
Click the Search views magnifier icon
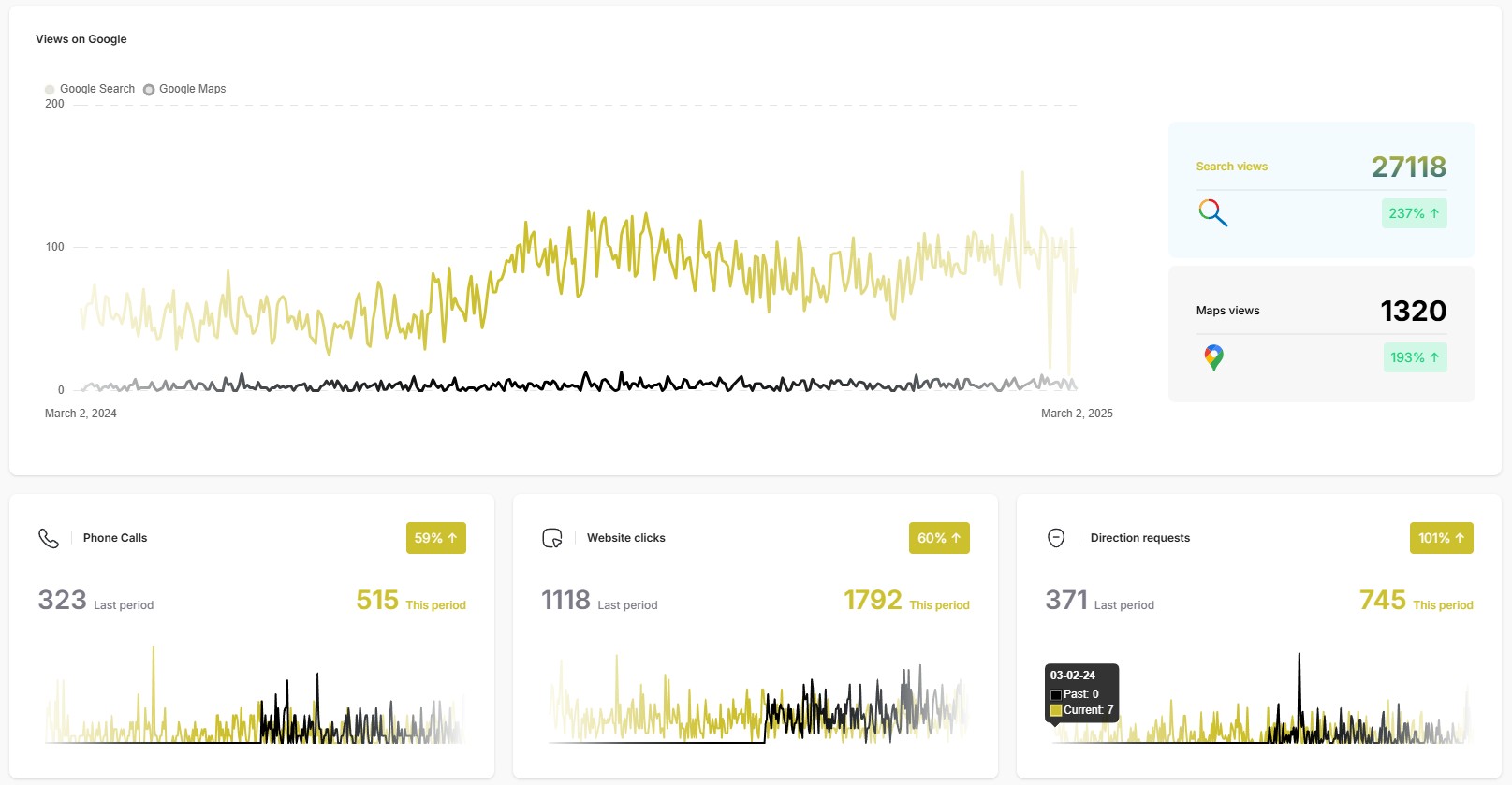(1212, 213)
